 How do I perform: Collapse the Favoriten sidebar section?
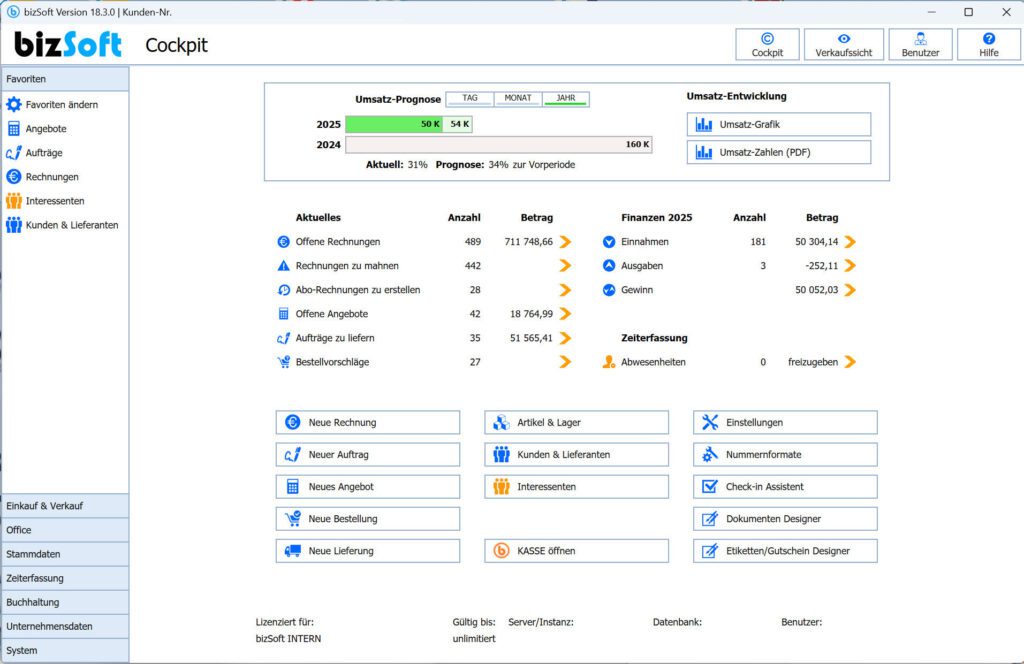65,79
